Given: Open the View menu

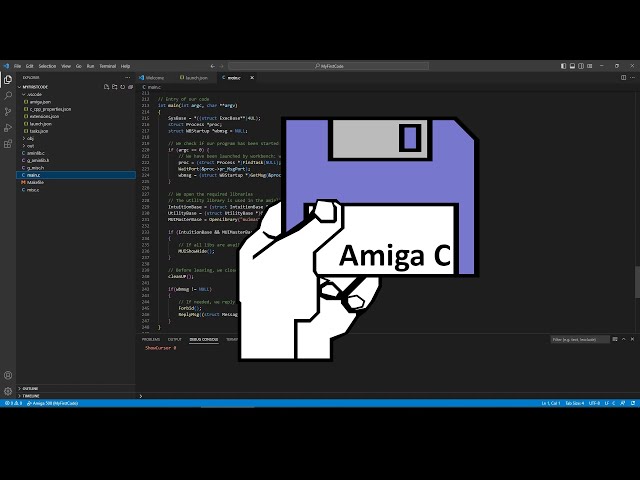Looking at the screenshot, I should (66, 66).
